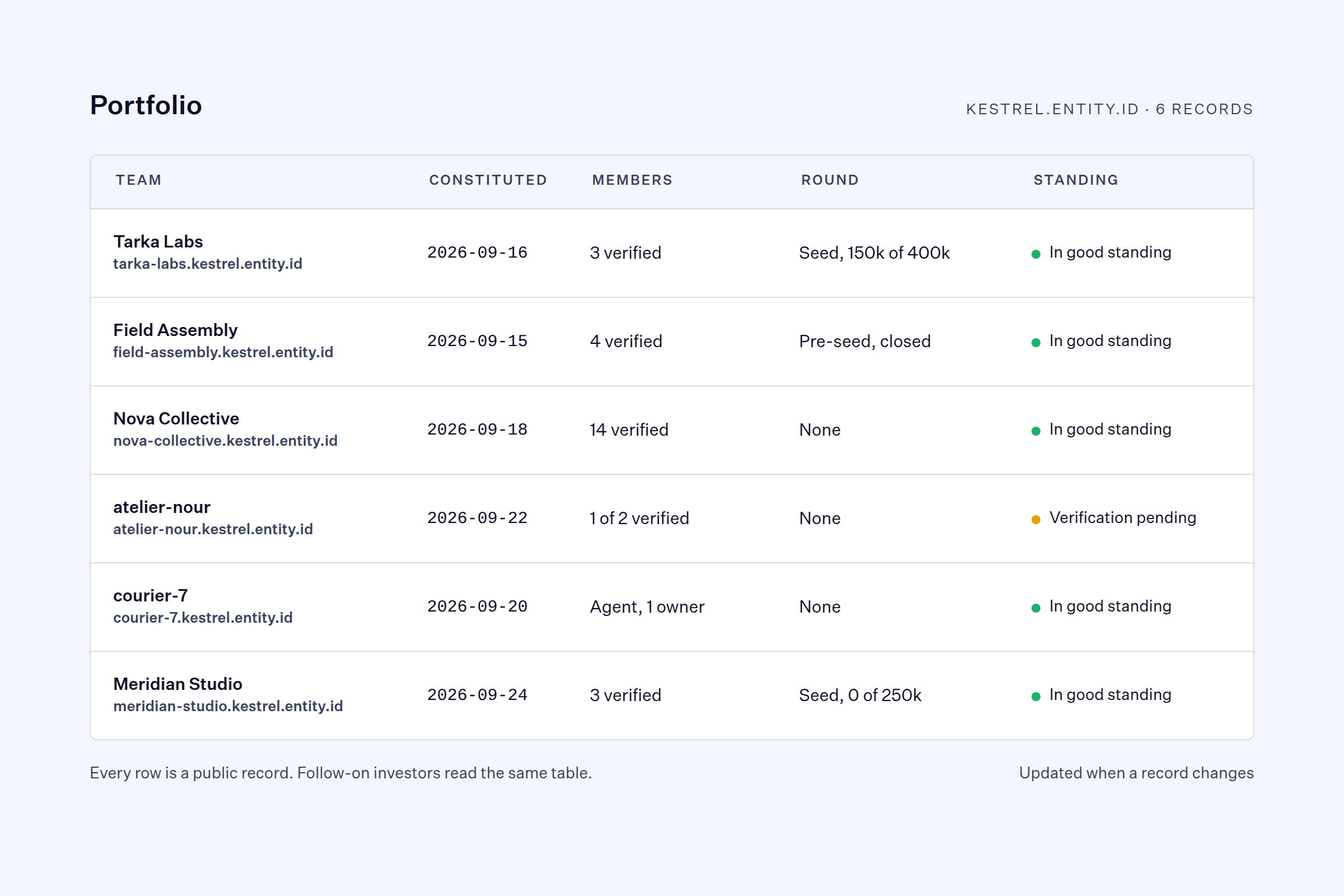Select the atelier-nour team name
This screenshot has width=1344, height=896.
pyautogui.click(x=162, y=507)
